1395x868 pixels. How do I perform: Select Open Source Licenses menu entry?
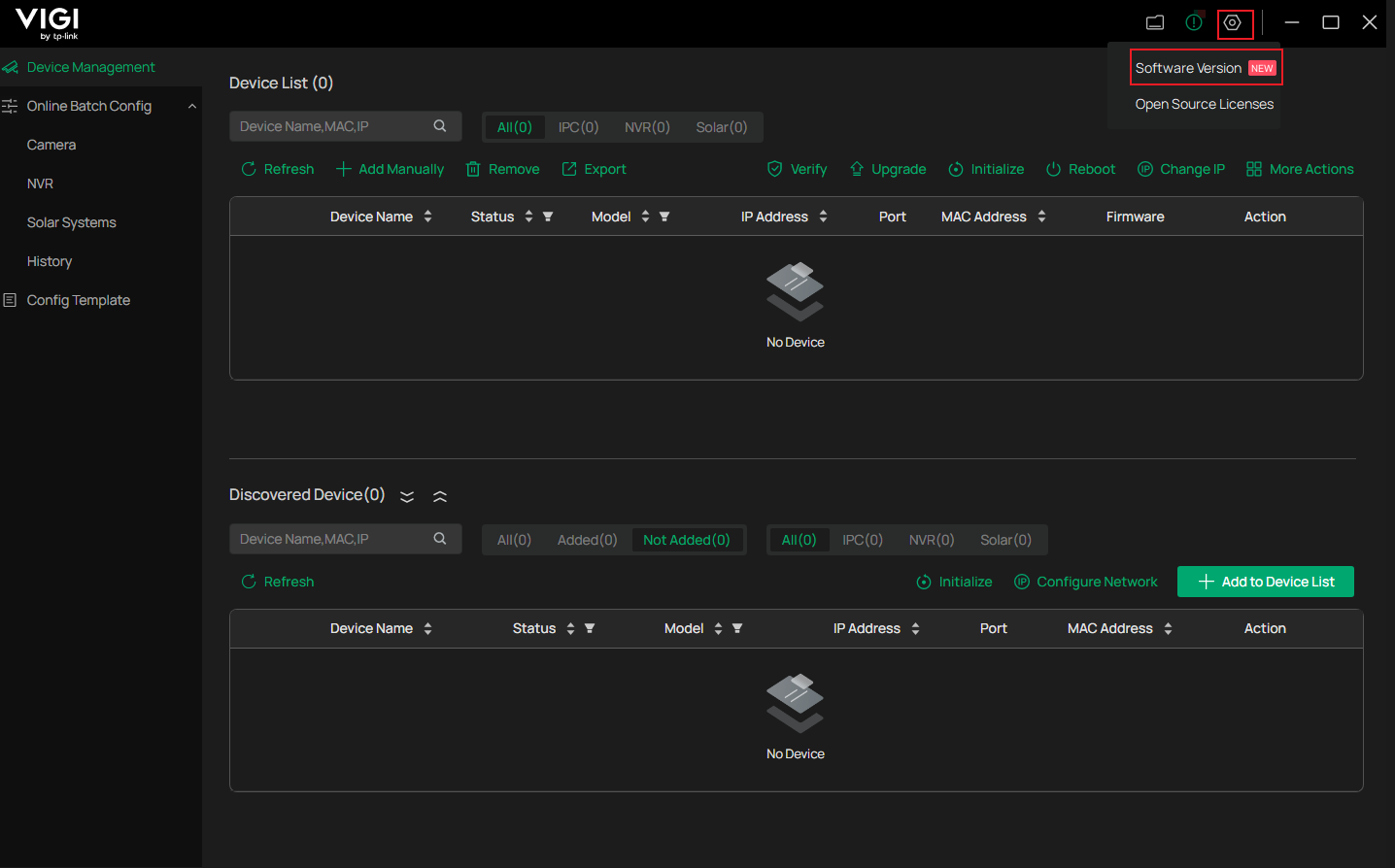1205,104
